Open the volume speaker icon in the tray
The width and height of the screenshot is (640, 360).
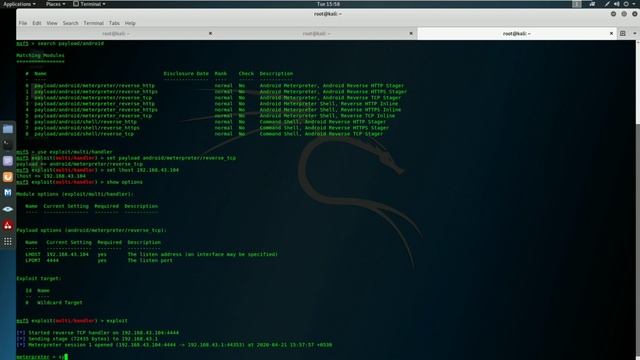(617, 4)
